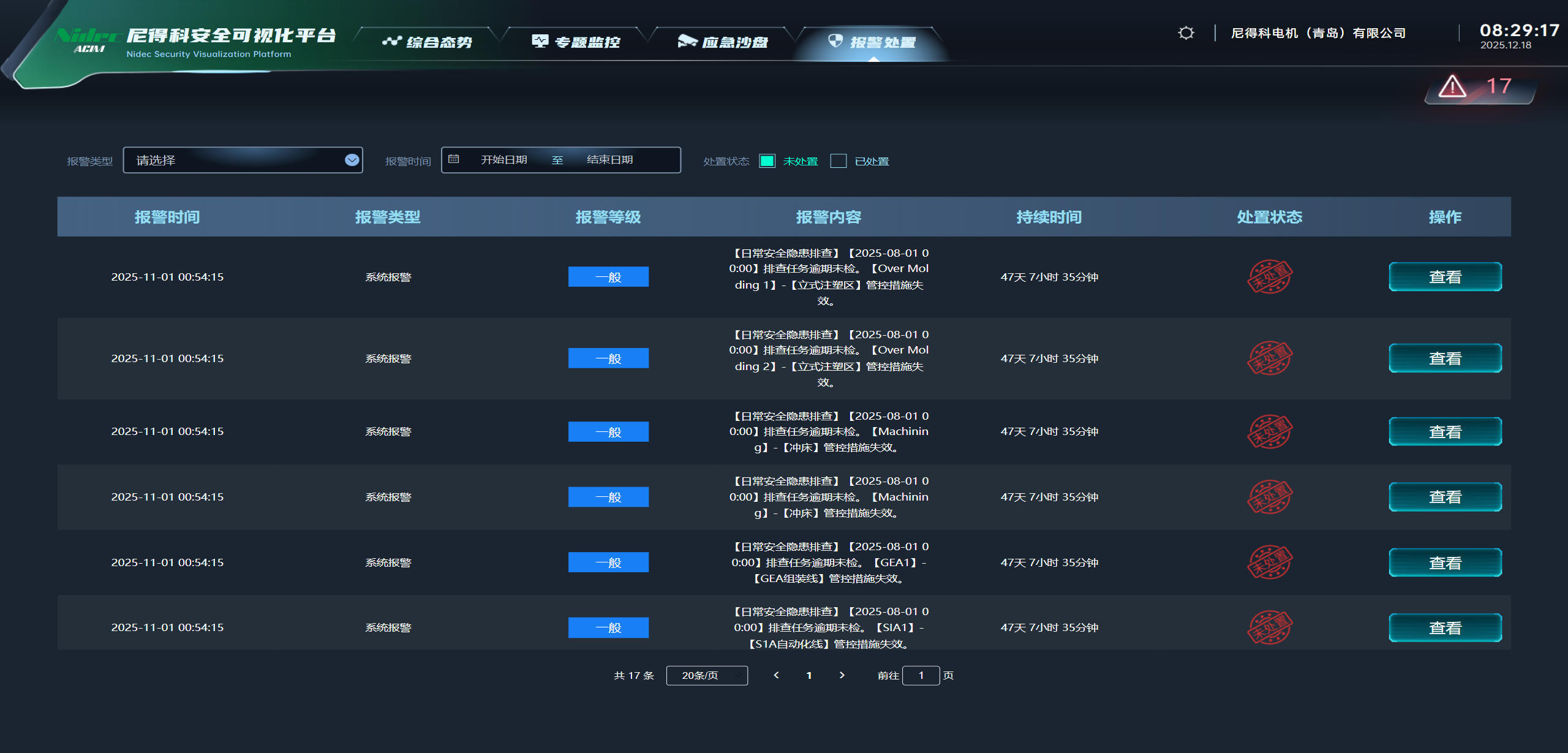Click the theme settings sun icon
Screen dimensions: 1568x753
(1186, 33)
